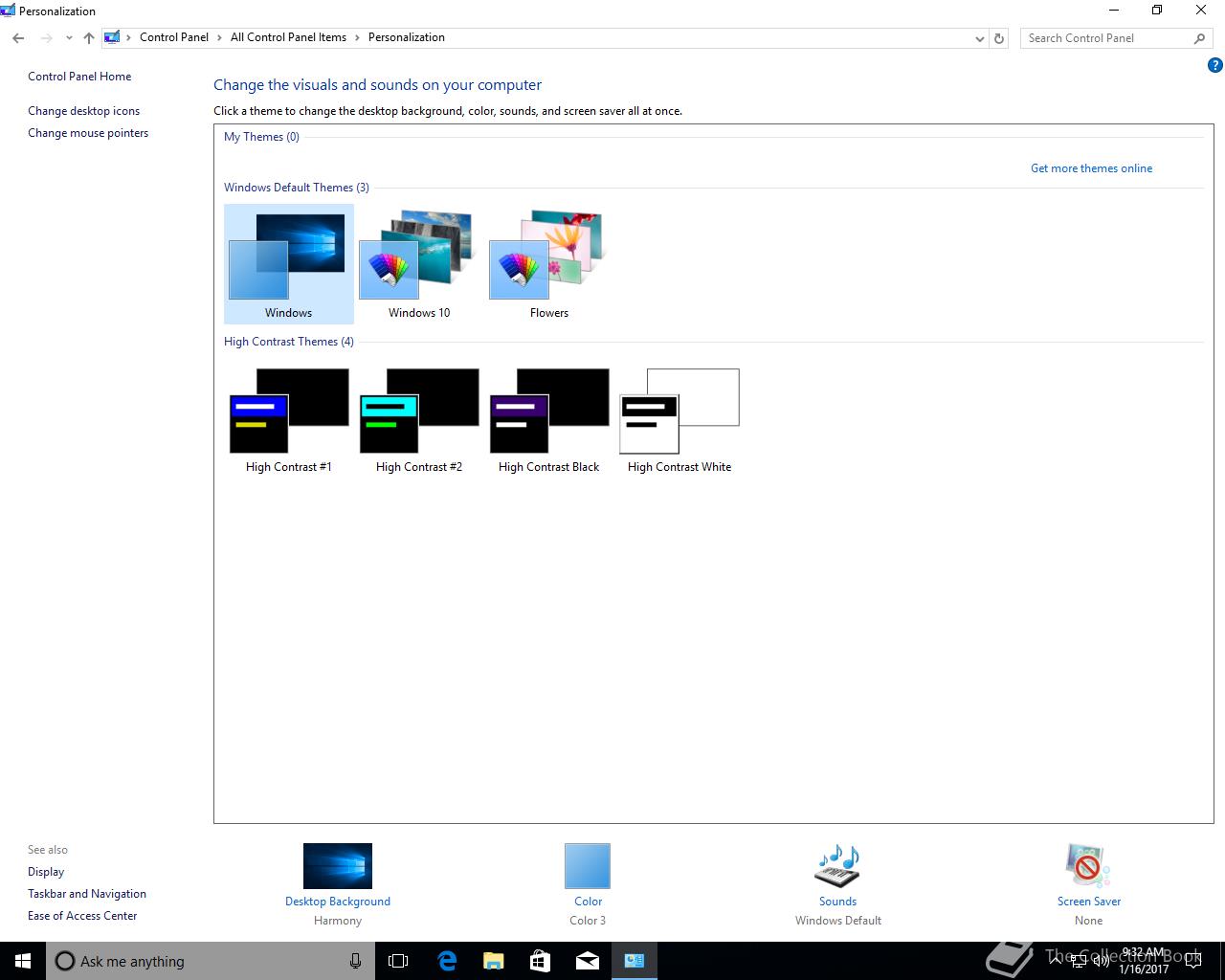Click Get more themes online link

[x=1091, y=168]
